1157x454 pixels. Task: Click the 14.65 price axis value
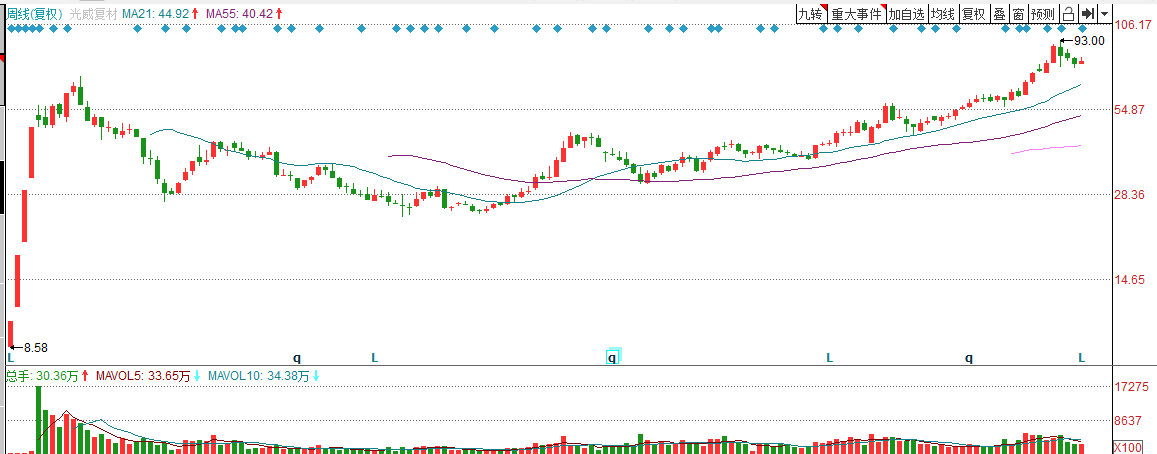click(x=1131, y=280)
